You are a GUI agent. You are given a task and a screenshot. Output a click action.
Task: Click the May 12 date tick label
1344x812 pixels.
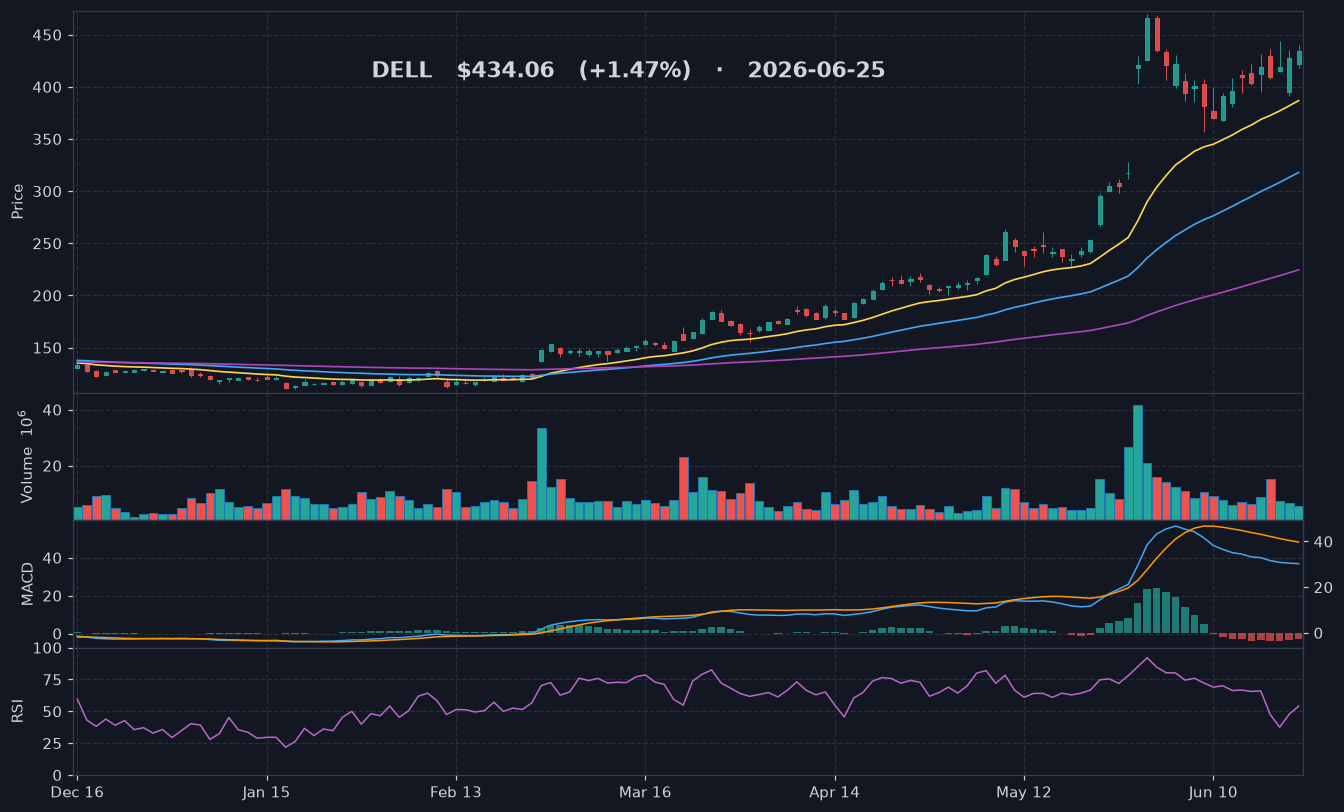click(1024, 792)
